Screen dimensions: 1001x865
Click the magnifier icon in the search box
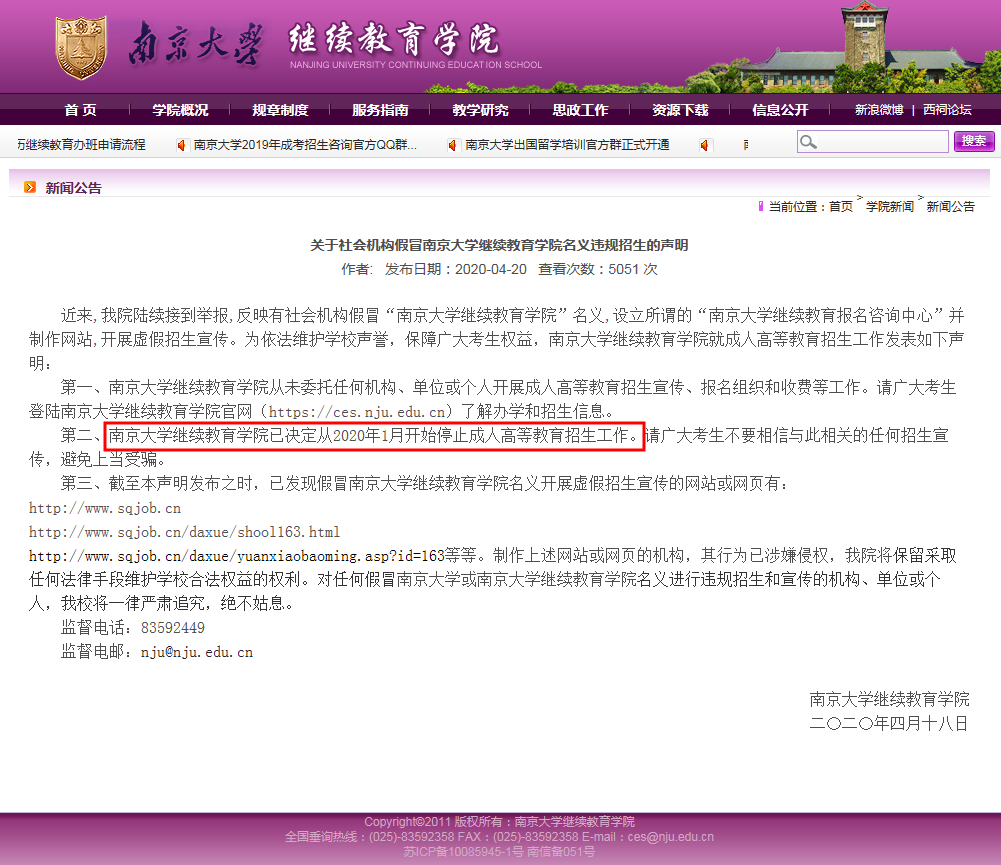pos(808,142)
